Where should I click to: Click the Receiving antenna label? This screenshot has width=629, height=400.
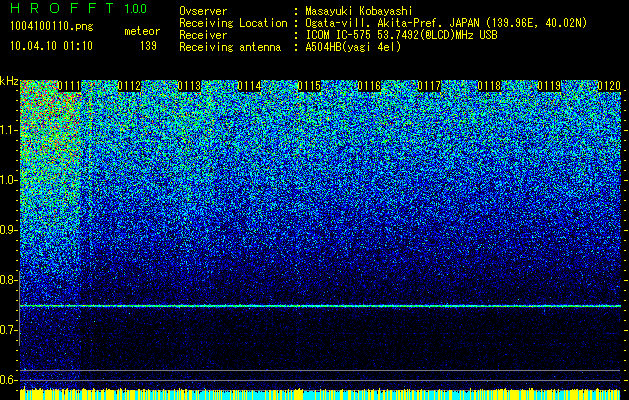click(230, 47)
